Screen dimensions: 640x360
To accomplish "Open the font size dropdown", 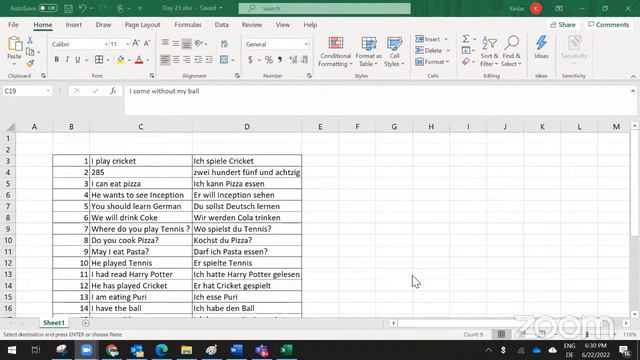I will tap(127, 44).
